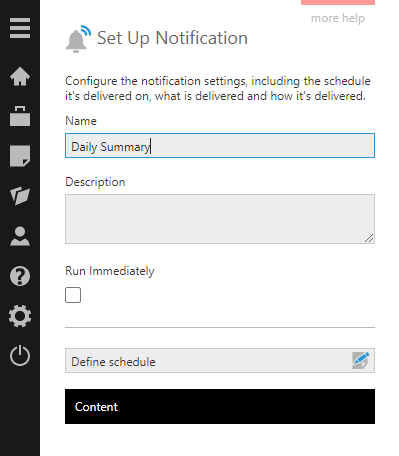Click inside the Name text field
Screen dimensions: 399x456
220,146
